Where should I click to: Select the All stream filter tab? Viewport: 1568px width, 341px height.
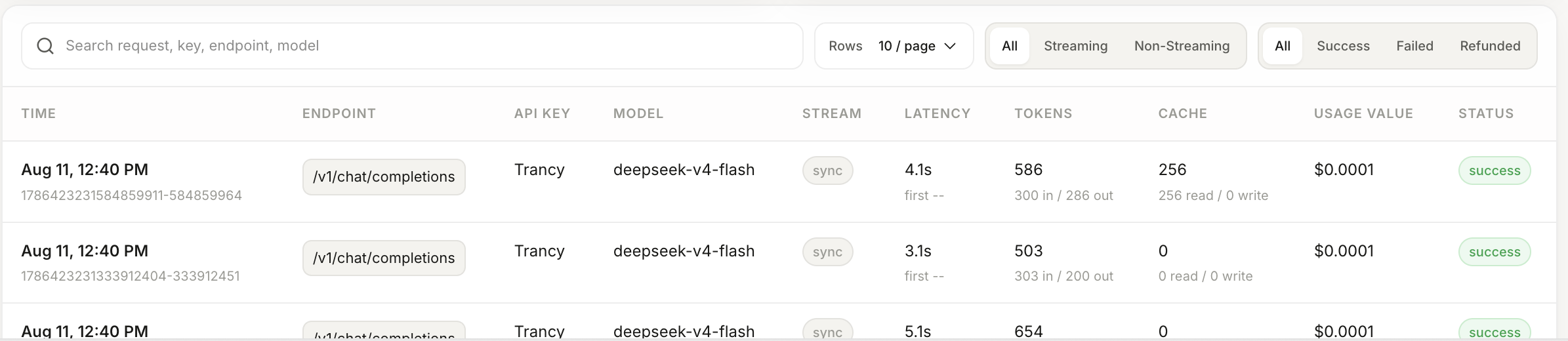click(1010, 46)
